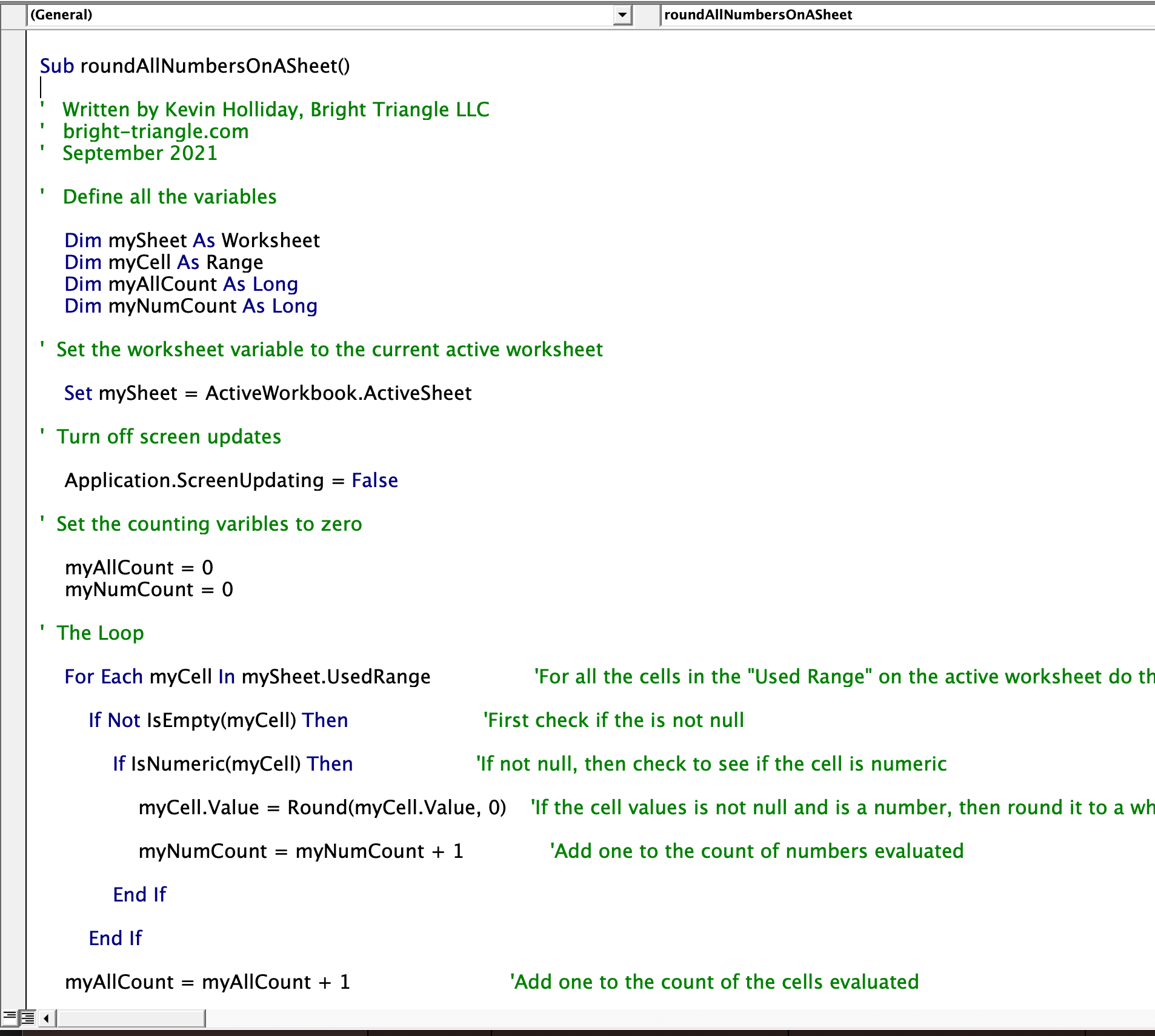Click the comment starting 'For all the cells in the'
This screenshot has height=1036, width=1155.
click(844, 677)
